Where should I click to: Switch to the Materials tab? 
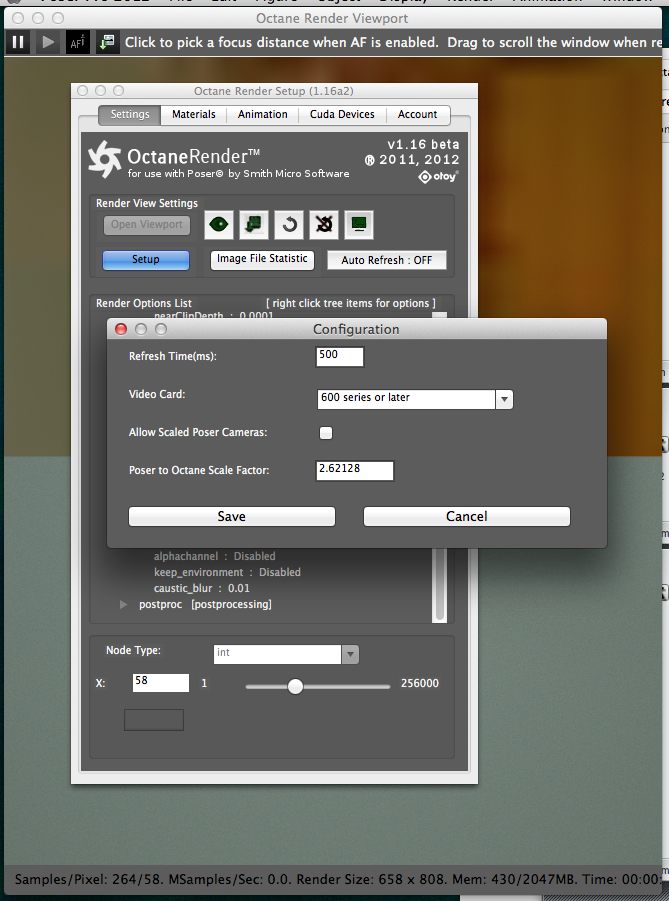[194, 114]
